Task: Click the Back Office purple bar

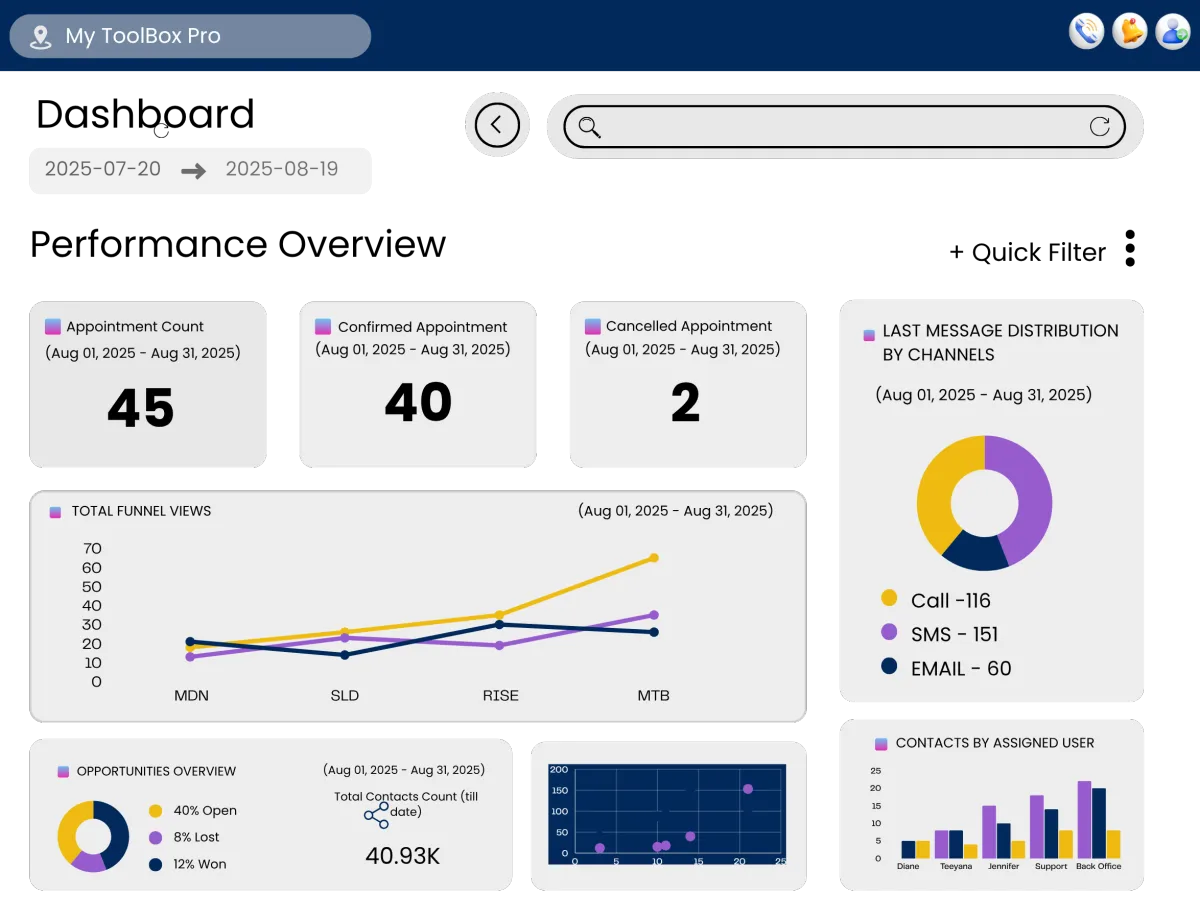Action: point(1084,820)
